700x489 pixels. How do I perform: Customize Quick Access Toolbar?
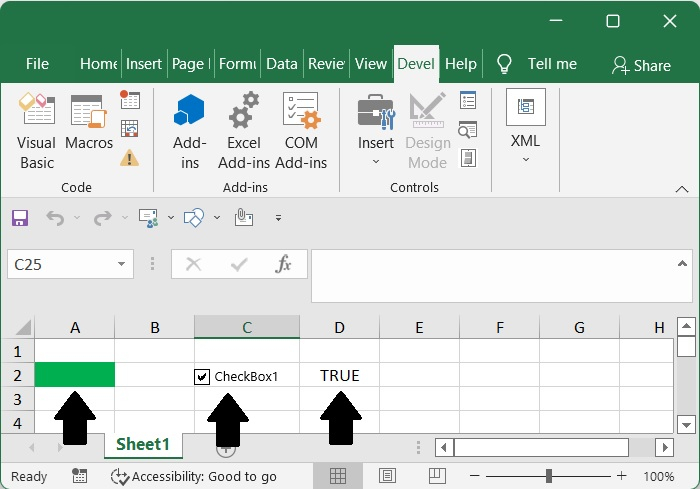[278, 218]
